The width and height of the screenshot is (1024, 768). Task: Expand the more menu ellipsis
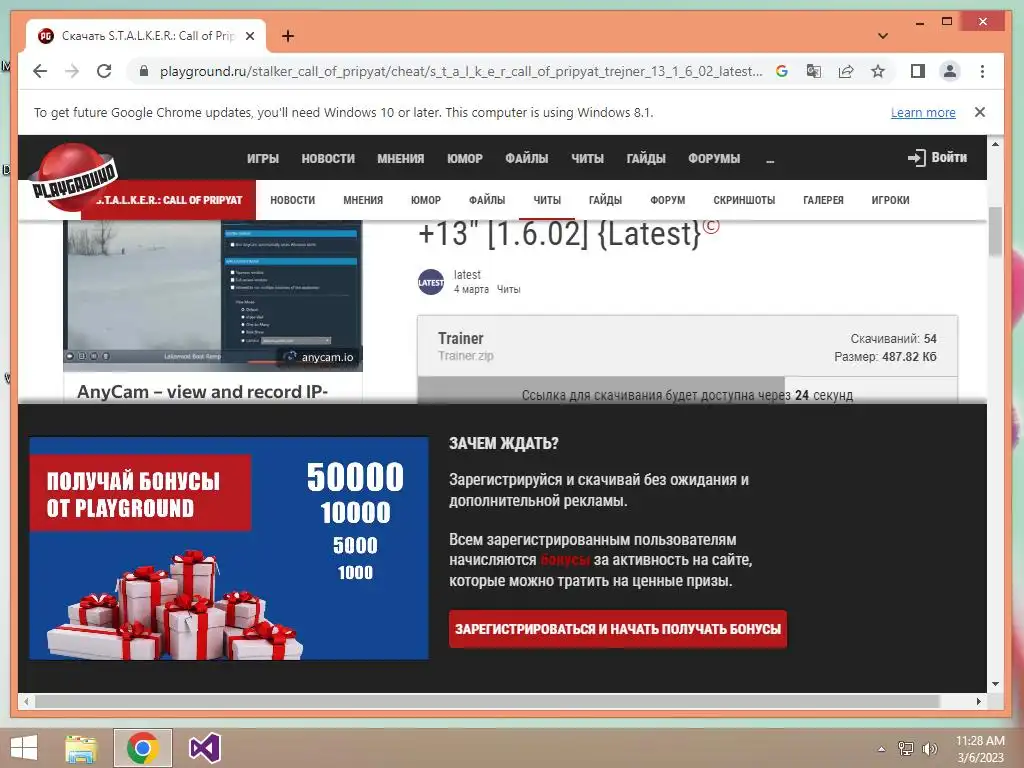pyautogui.click(x=770, y=160)
